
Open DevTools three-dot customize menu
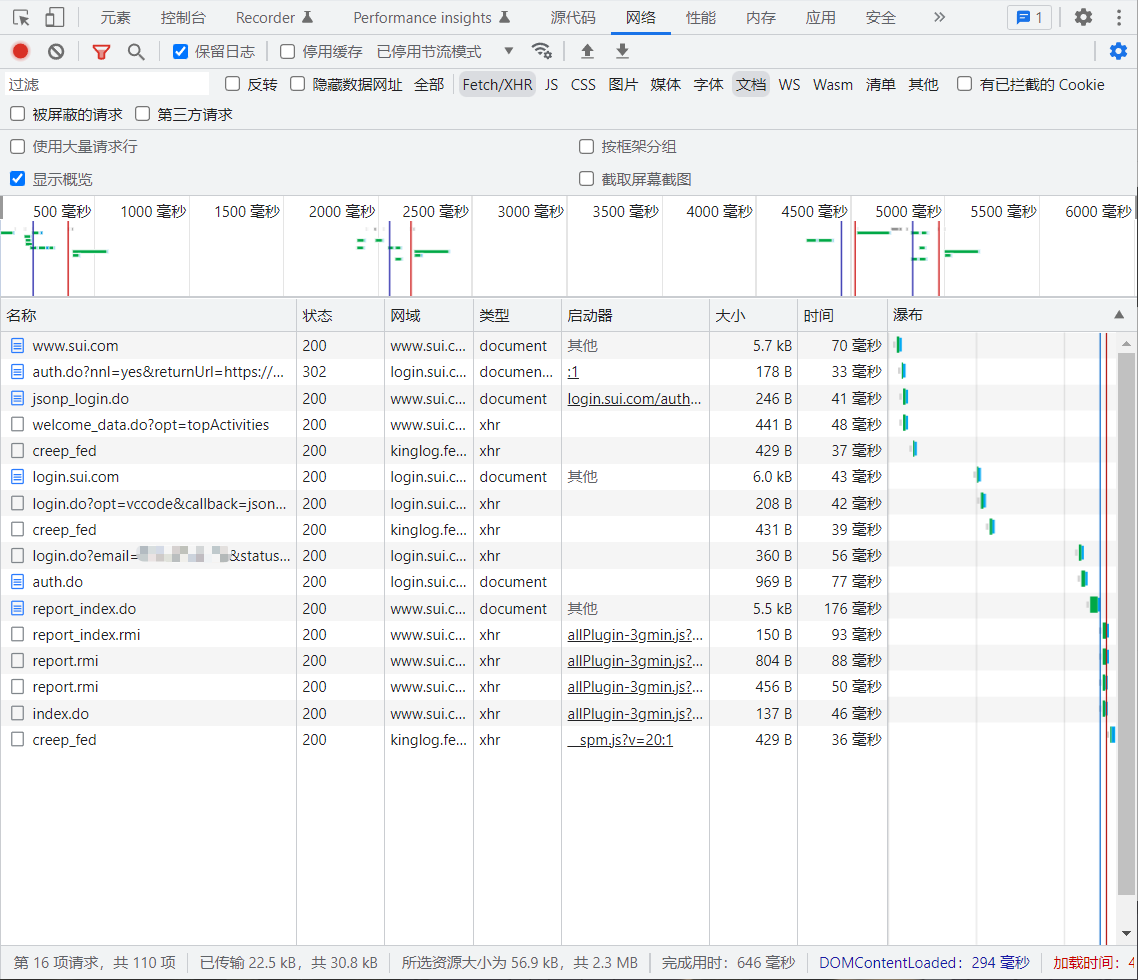pos(1118,17)
